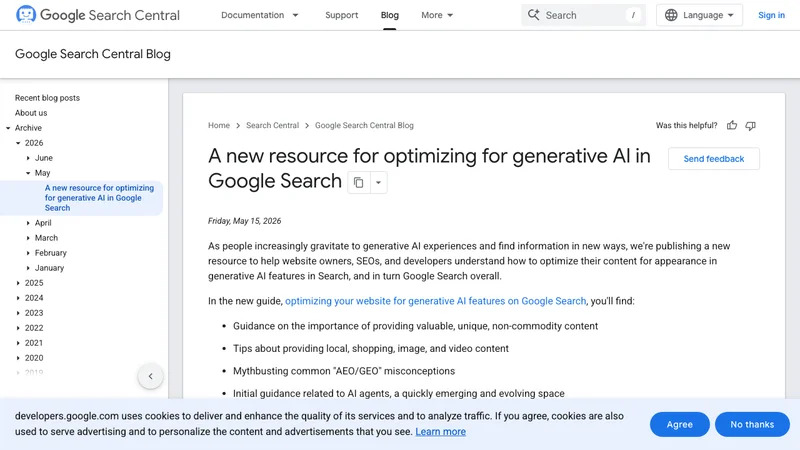The height and width of the screenshot is (450, 800).
Task: Expand the June archive month
Action: tap(28, 158)
